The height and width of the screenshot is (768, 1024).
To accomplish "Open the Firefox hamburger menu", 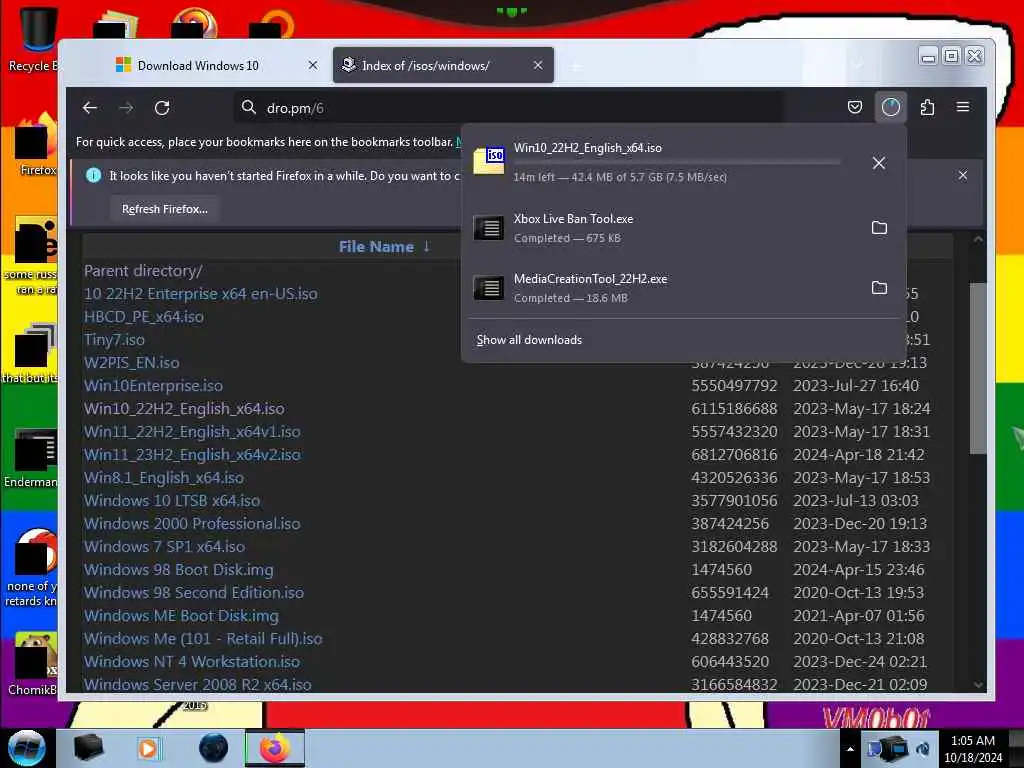I will click(x=963, y=107).
